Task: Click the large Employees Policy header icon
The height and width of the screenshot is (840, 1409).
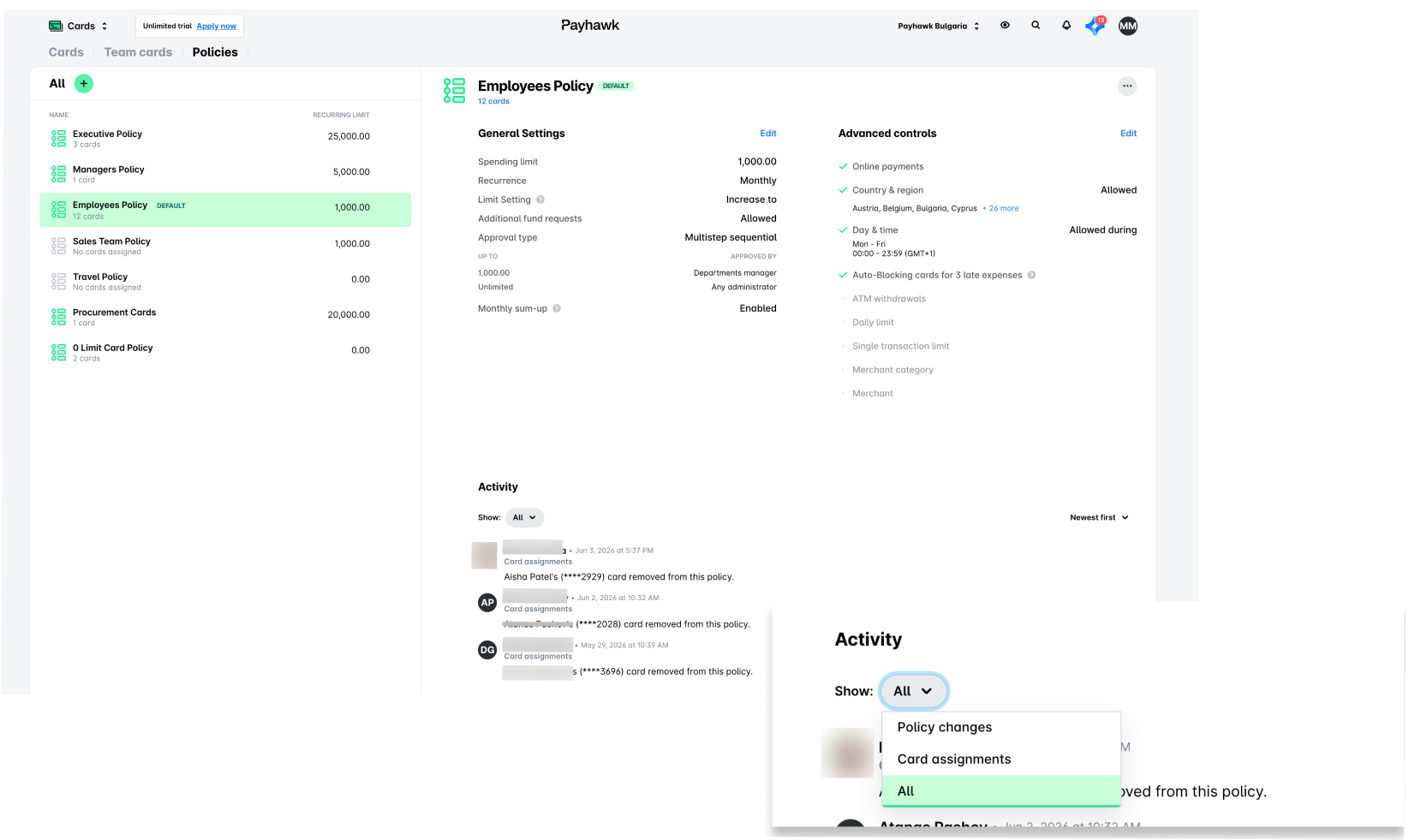Action: pos(454,90)
